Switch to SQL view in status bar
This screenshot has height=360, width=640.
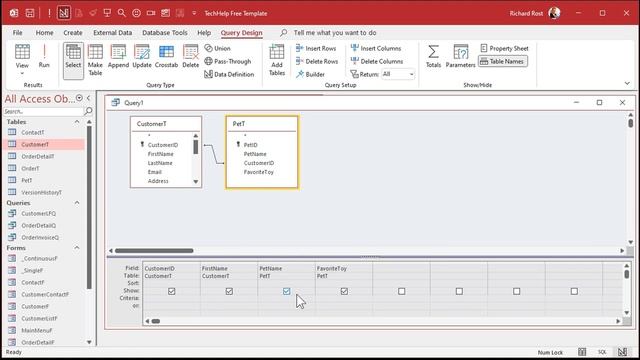click(602, 352)
